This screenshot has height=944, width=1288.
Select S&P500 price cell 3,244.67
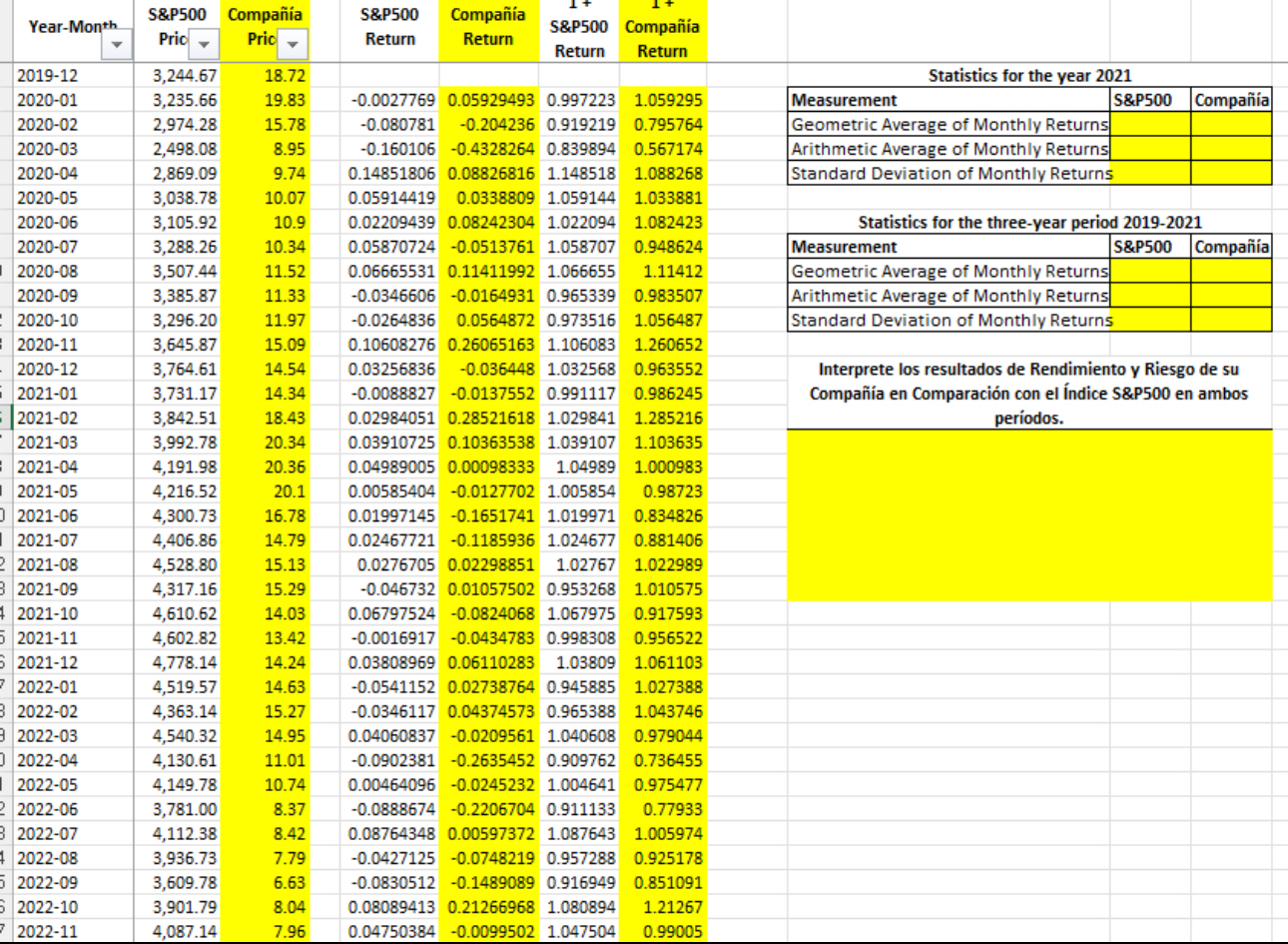[x=178, y=75]
